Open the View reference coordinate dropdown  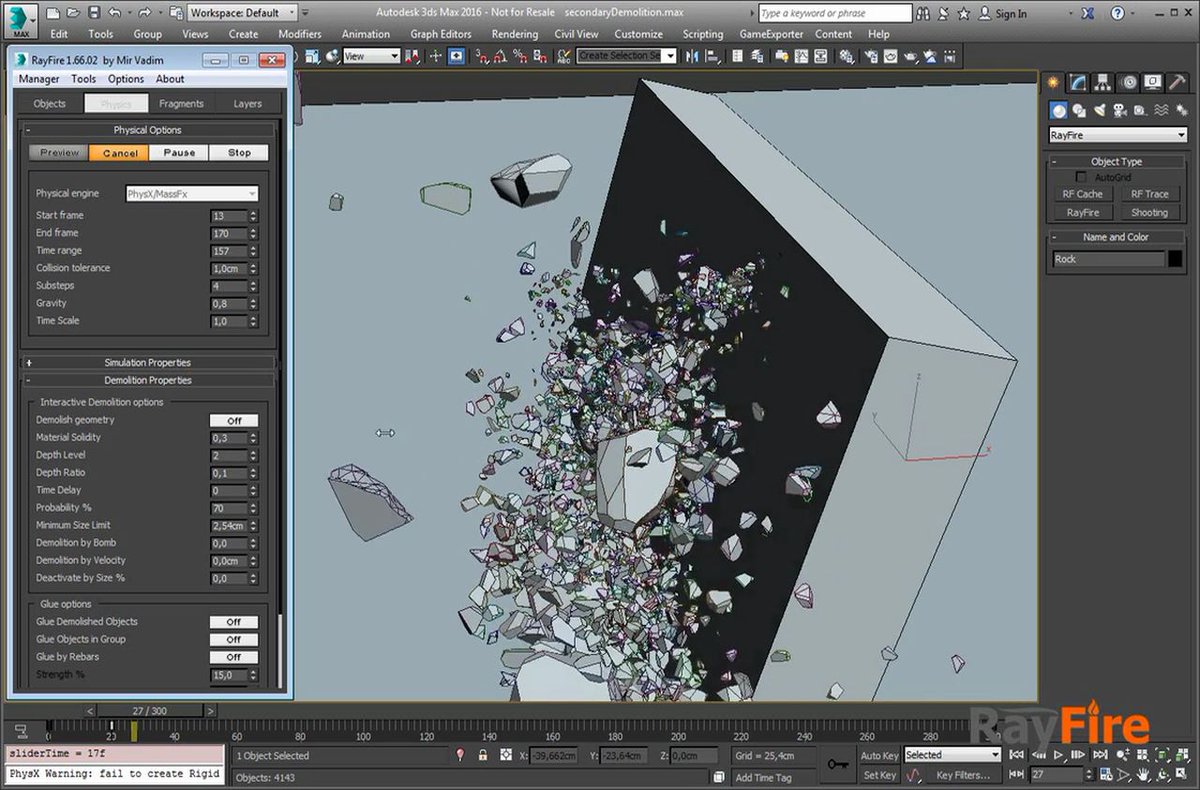[371, 56]
